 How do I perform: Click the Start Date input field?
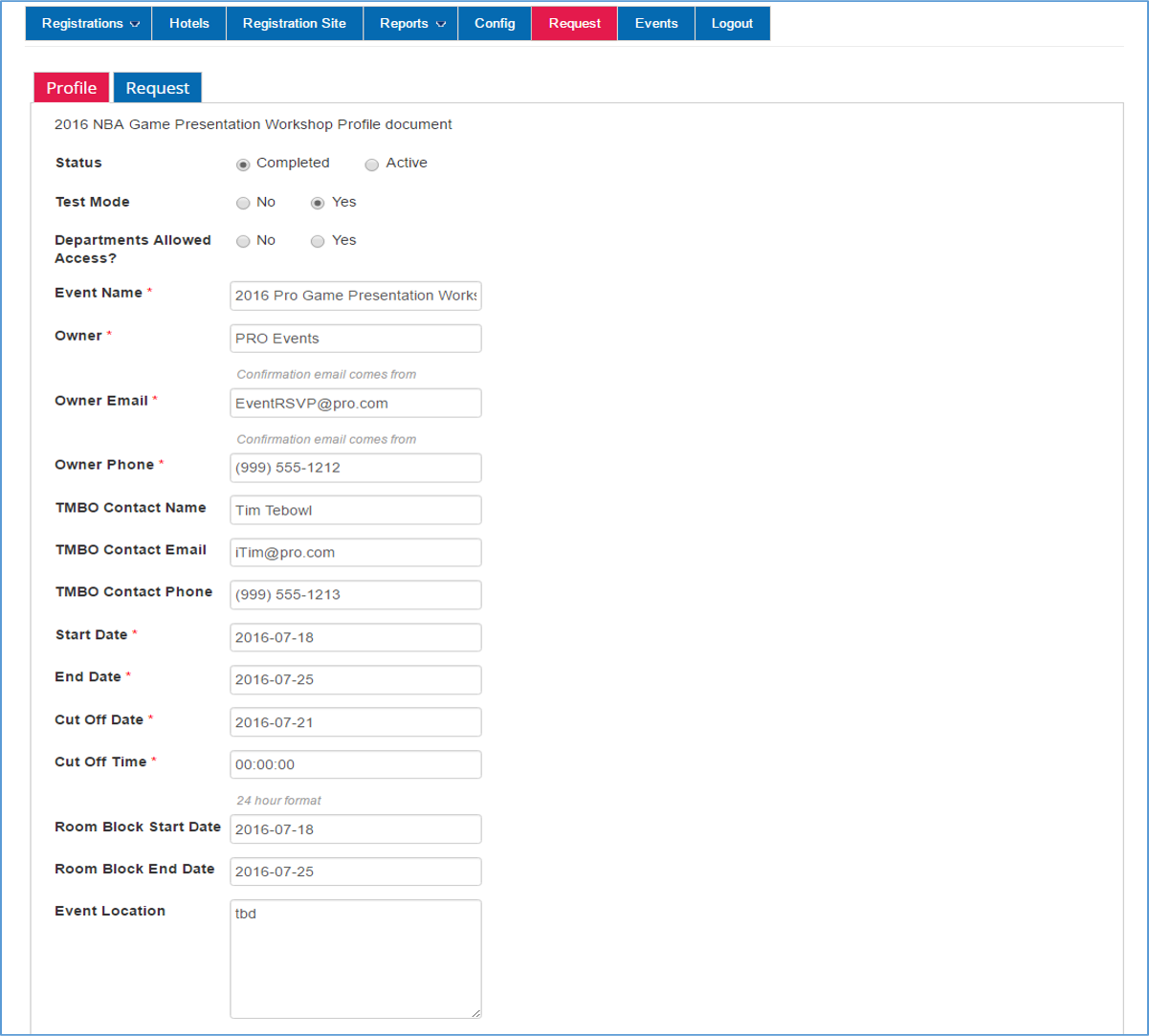click(356, 637)
